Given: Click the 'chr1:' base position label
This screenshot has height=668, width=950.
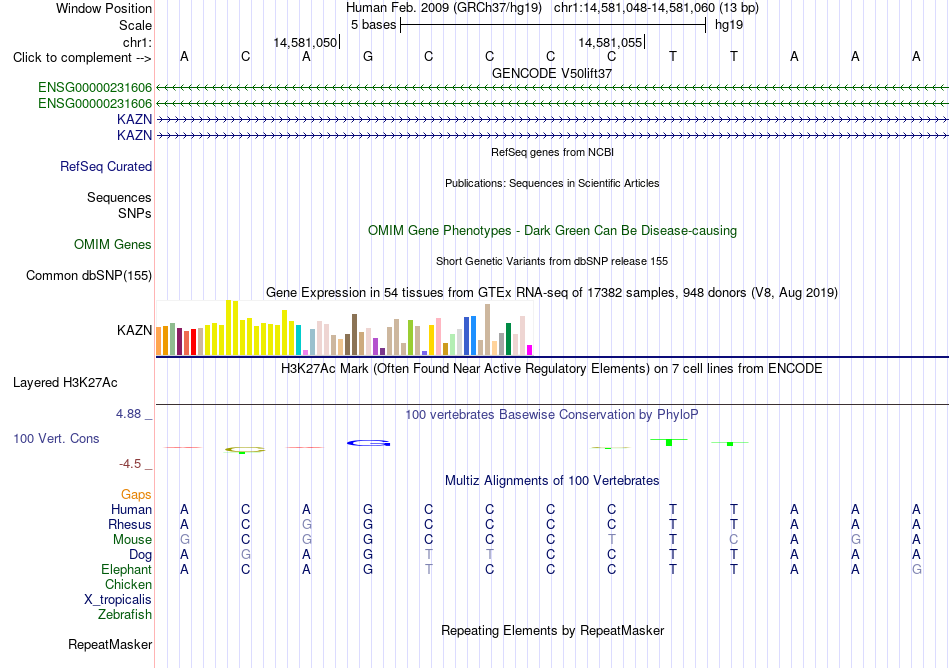Looking at the screenshot, I should [138, 42].
